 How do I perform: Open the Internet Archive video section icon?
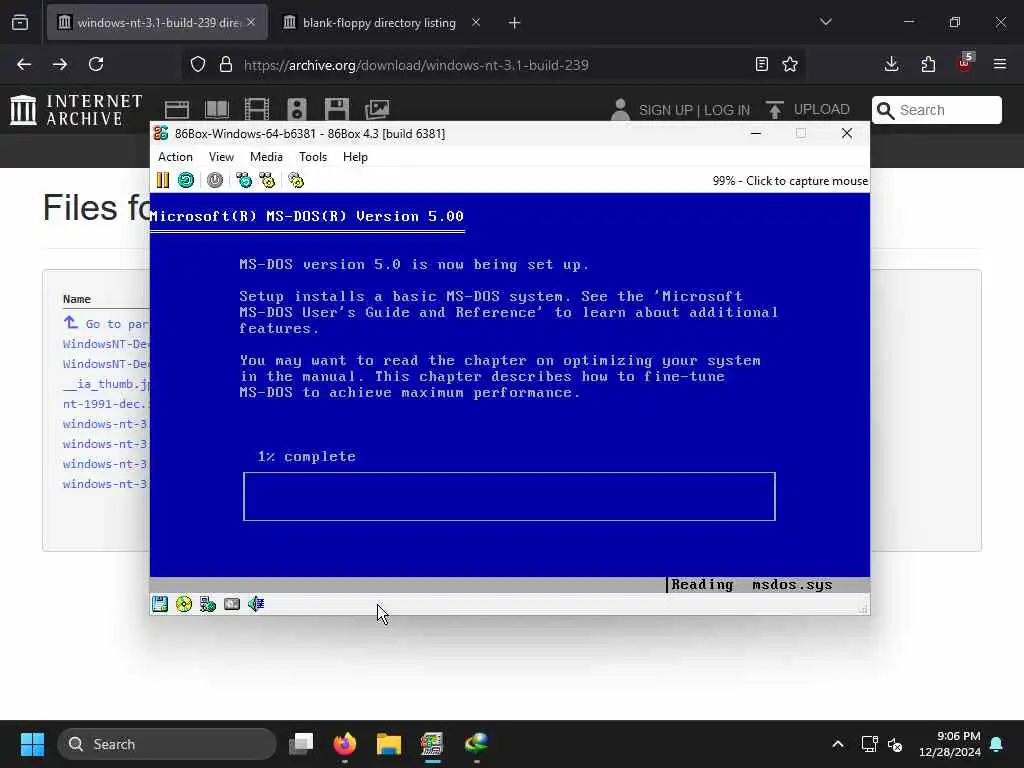(x=257, y=109)
